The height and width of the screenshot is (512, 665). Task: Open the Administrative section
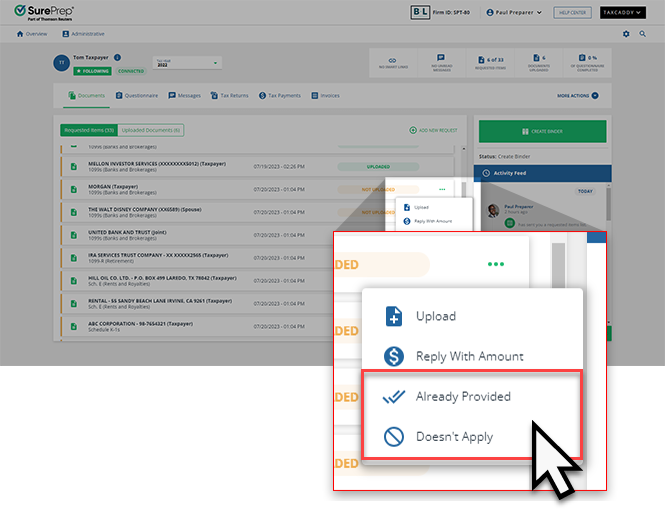click(83, 34)
